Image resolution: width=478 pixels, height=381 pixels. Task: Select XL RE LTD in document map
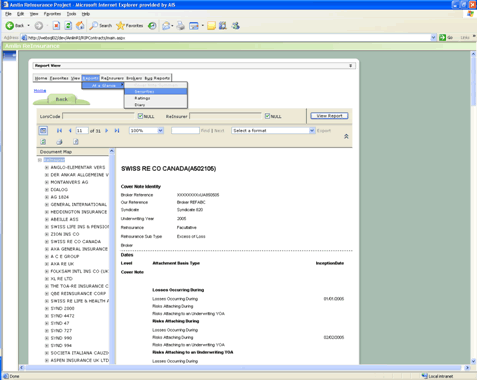[61, 279]
